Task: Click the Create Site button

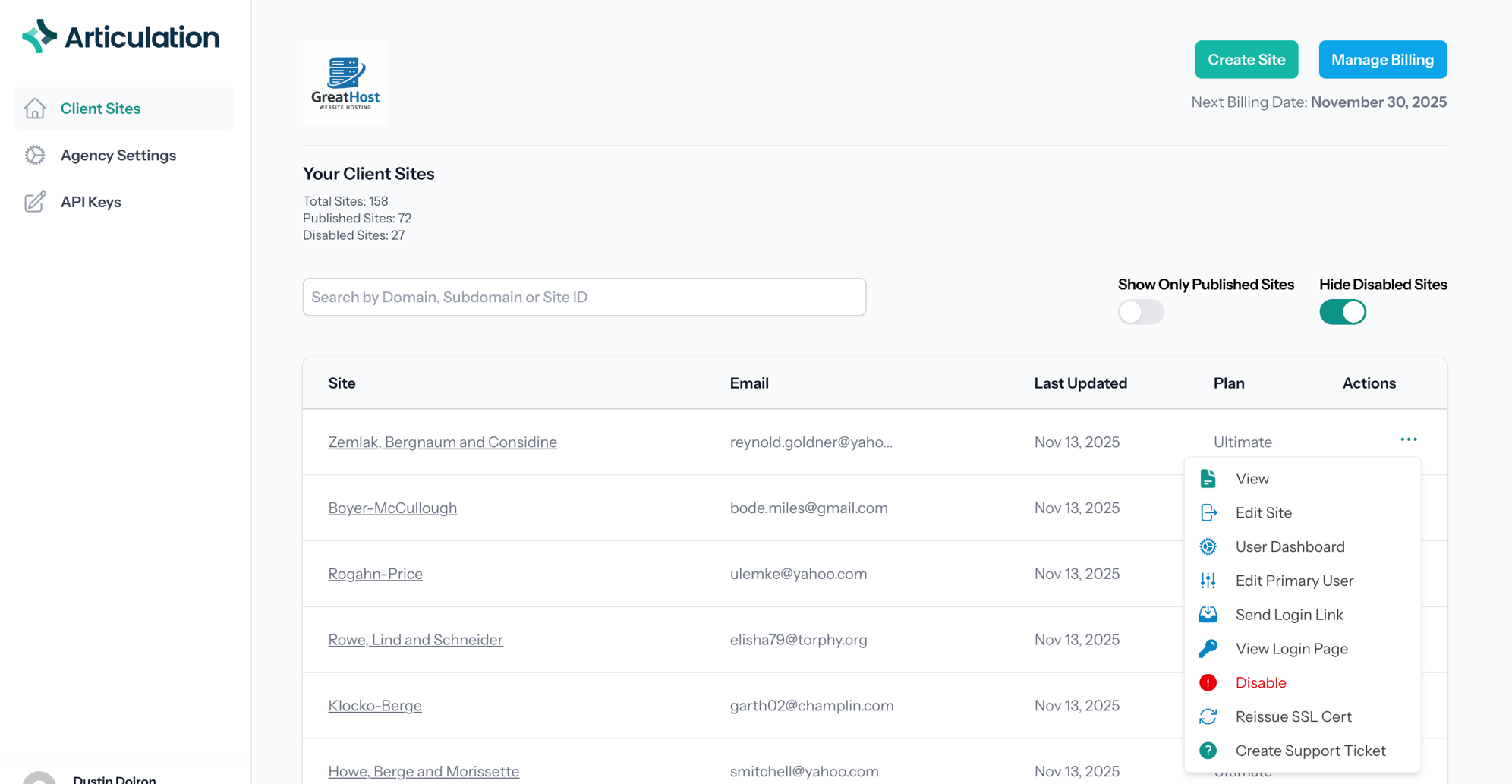Action: tap(1246, 59)
